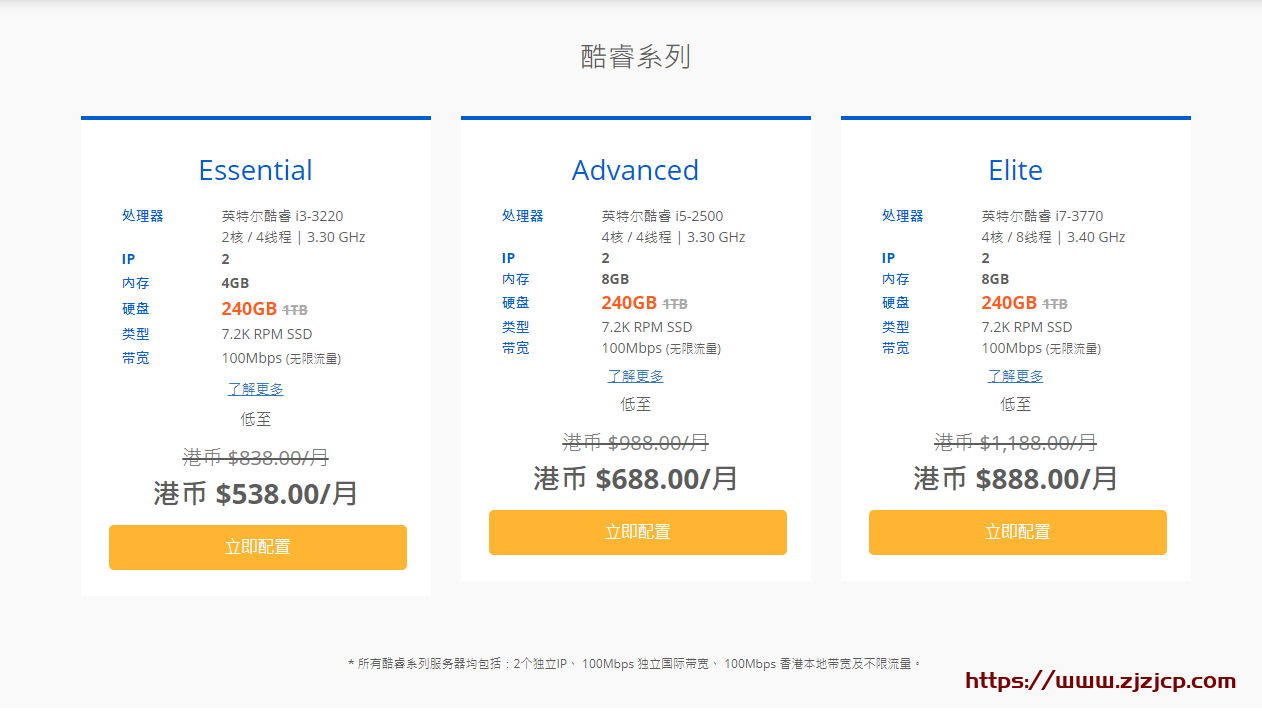The image size is (1262, 718).
Task: Select the Essential plan title
Action: click(x=256, y=170)
